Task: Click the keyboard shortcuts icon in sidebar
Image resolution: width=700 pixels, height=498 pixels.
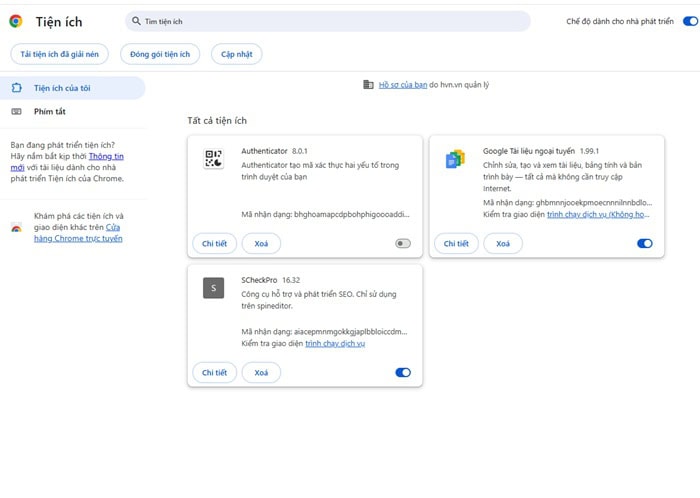Action: (16, 111)
